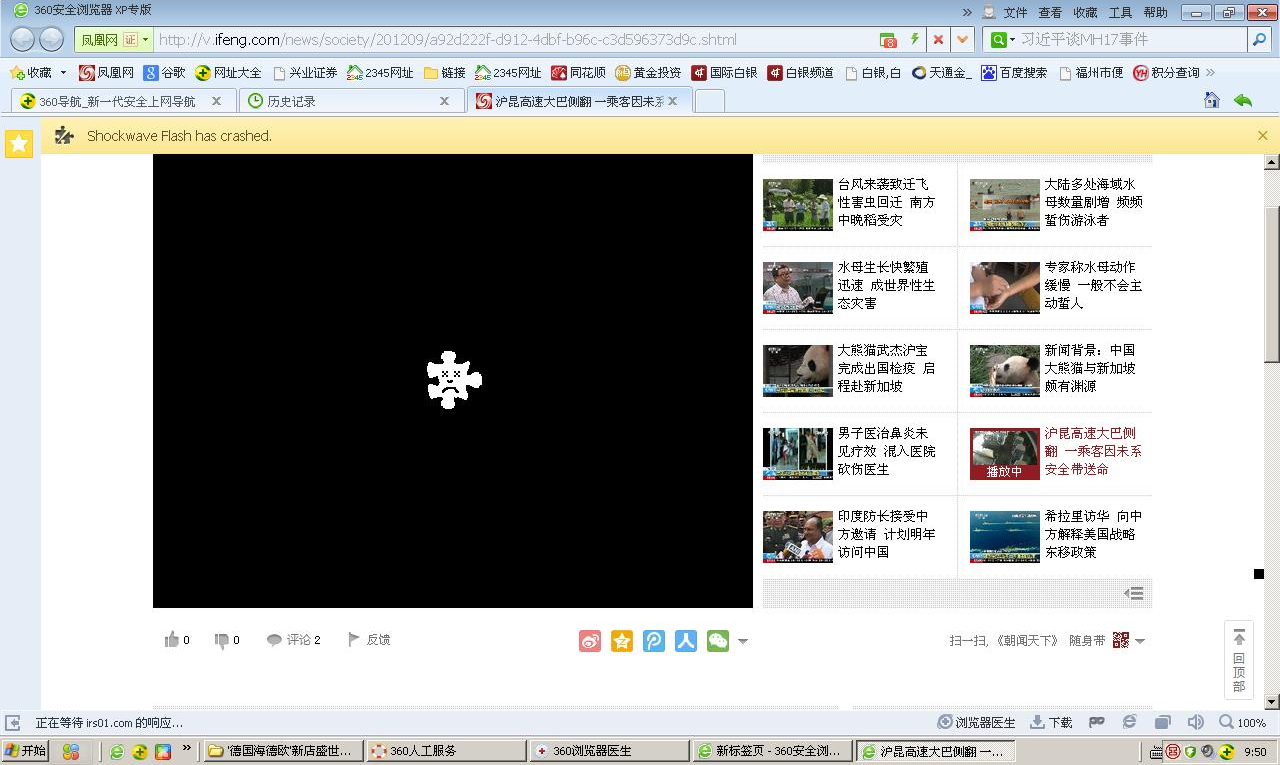Click the status bar sidebar toggle icon
This screenshot has width=1280, height=765.
pos(13,722)
